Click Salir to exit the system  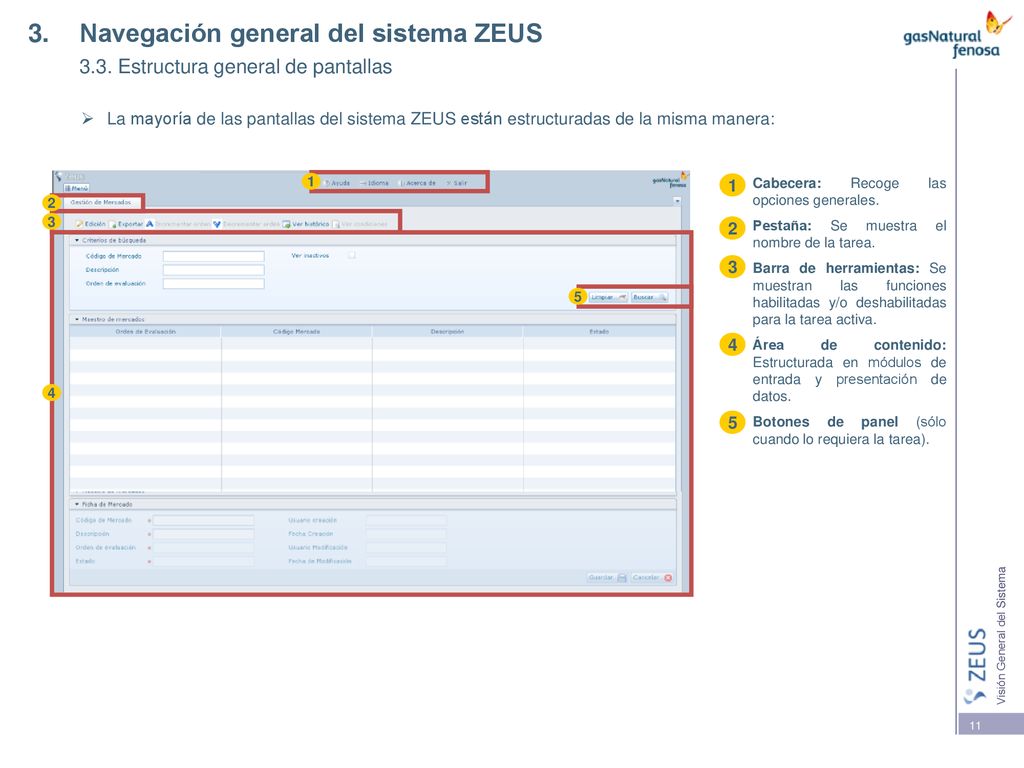(x=458, y=183)
